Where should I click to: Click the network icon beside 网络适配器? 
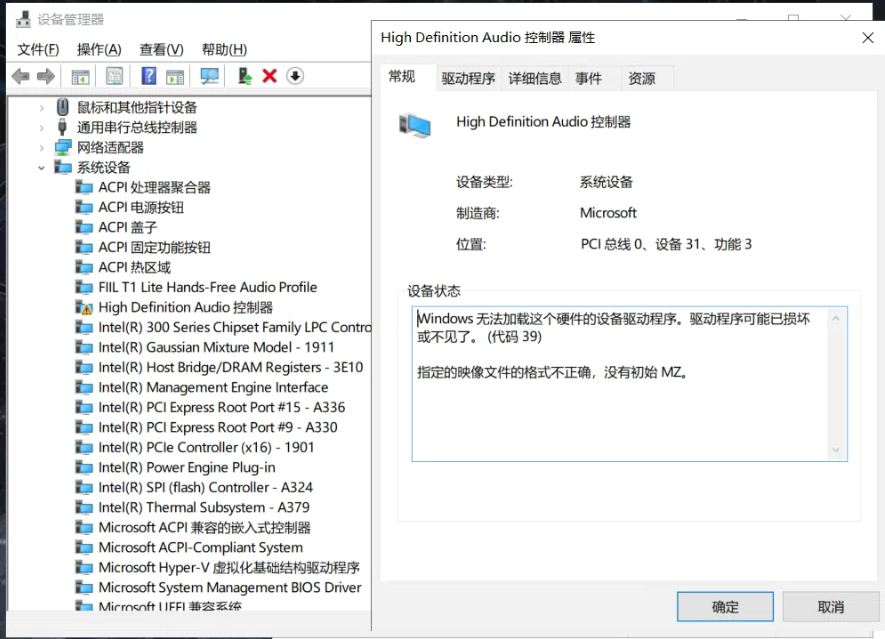[63, 148]
